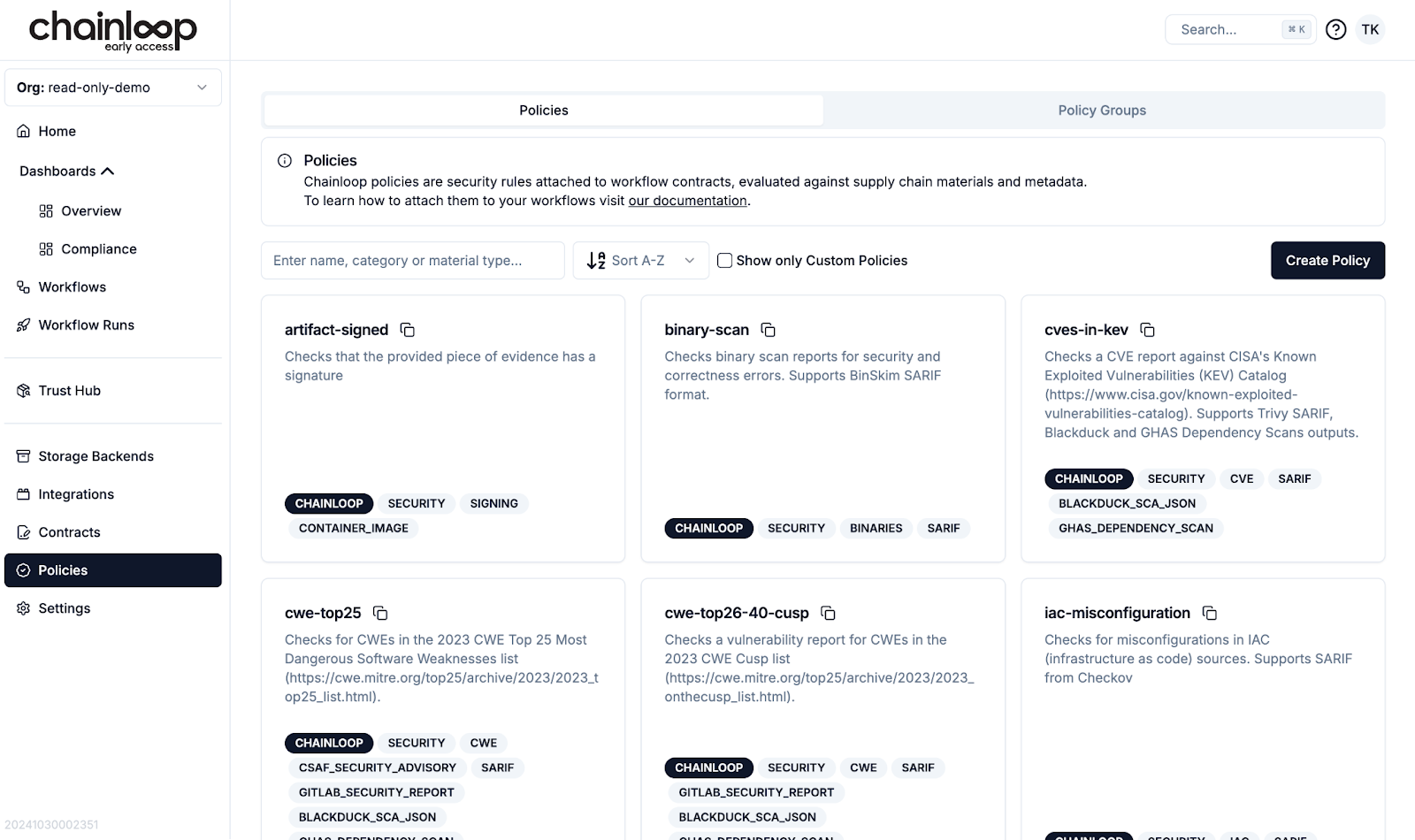Select the Compliance dashboard item
The height and width of the screenshot is (840, 1415).
tap(98, 248)
